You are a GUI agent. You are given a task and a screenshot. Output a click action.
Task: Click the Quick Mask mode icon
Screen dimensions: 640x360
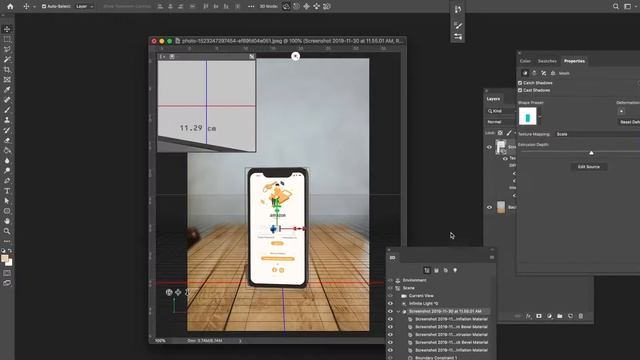[x=7, y=273]
